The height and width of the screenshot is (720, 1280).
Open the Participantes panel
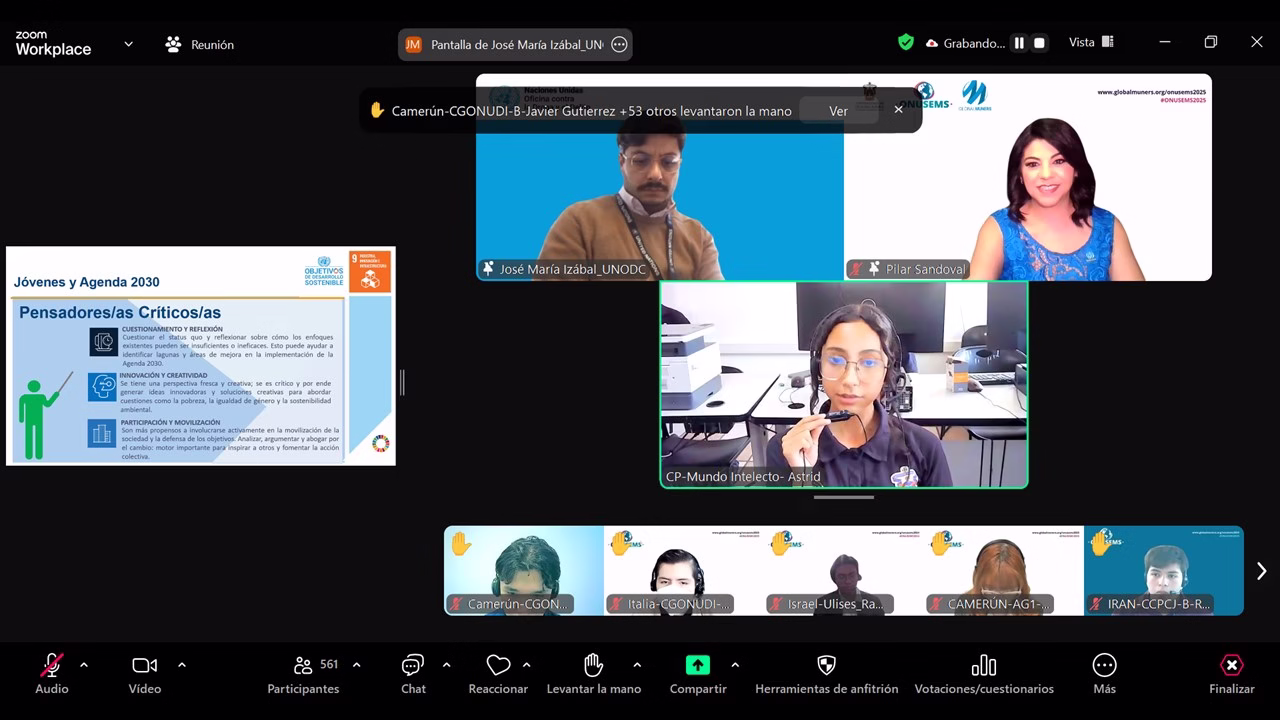pos(304,666)
